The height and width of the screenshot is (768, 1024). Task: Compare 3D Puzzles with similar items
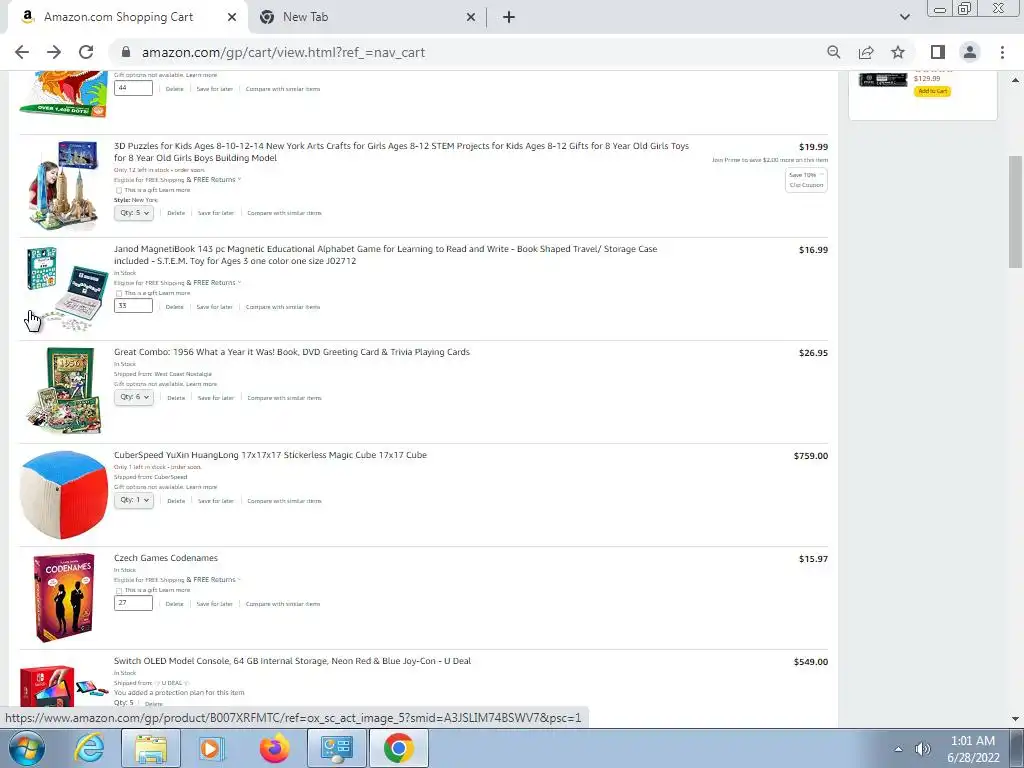pos(284,213)
